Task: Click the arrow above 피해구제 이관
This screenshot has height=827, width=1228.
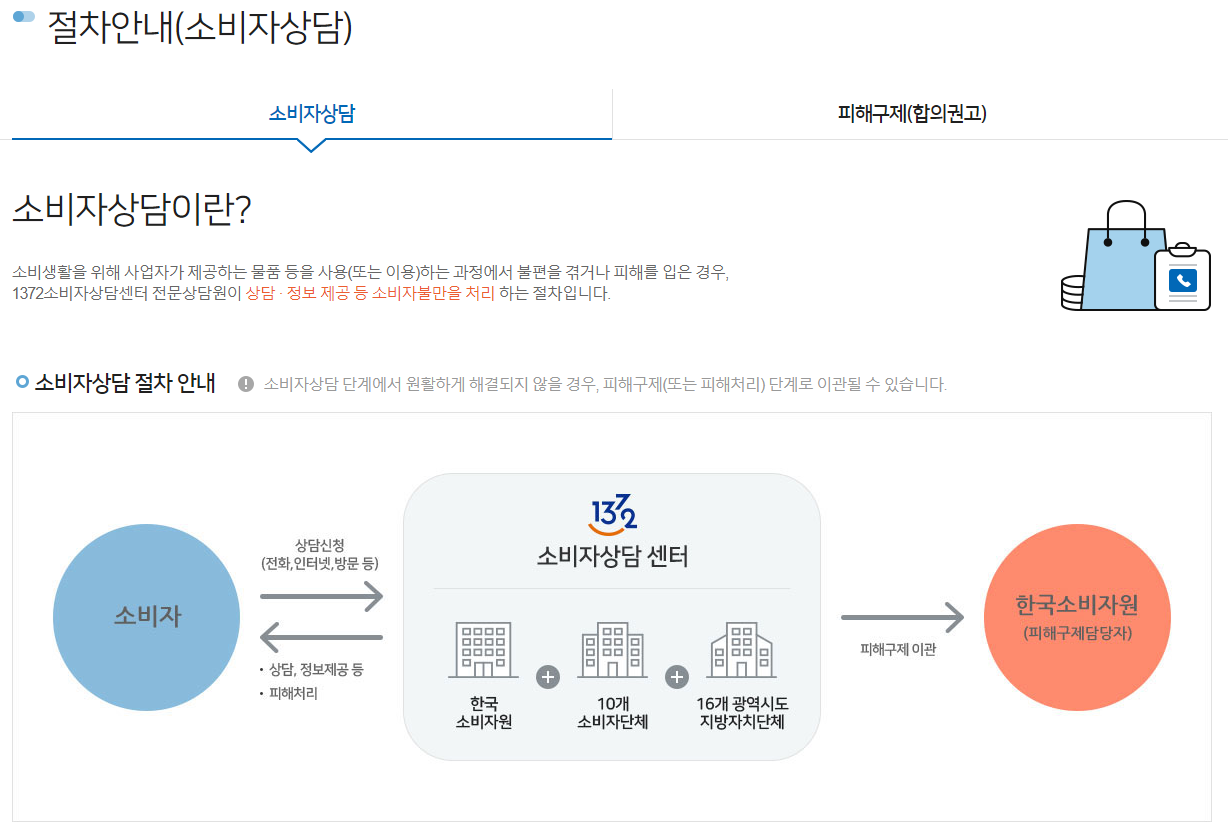Action: [x=902, y=618]
